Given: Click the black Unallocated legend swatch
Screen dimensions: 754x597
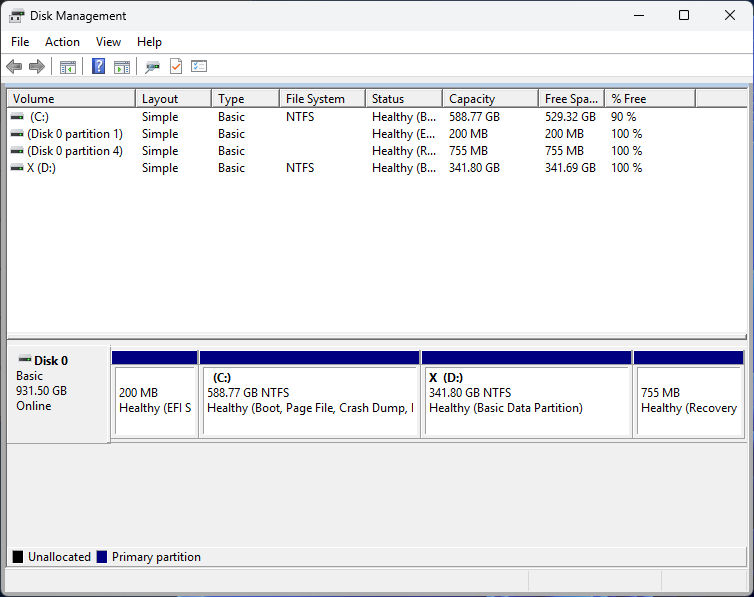Looking at the screenshot, I should pos(18,557).
